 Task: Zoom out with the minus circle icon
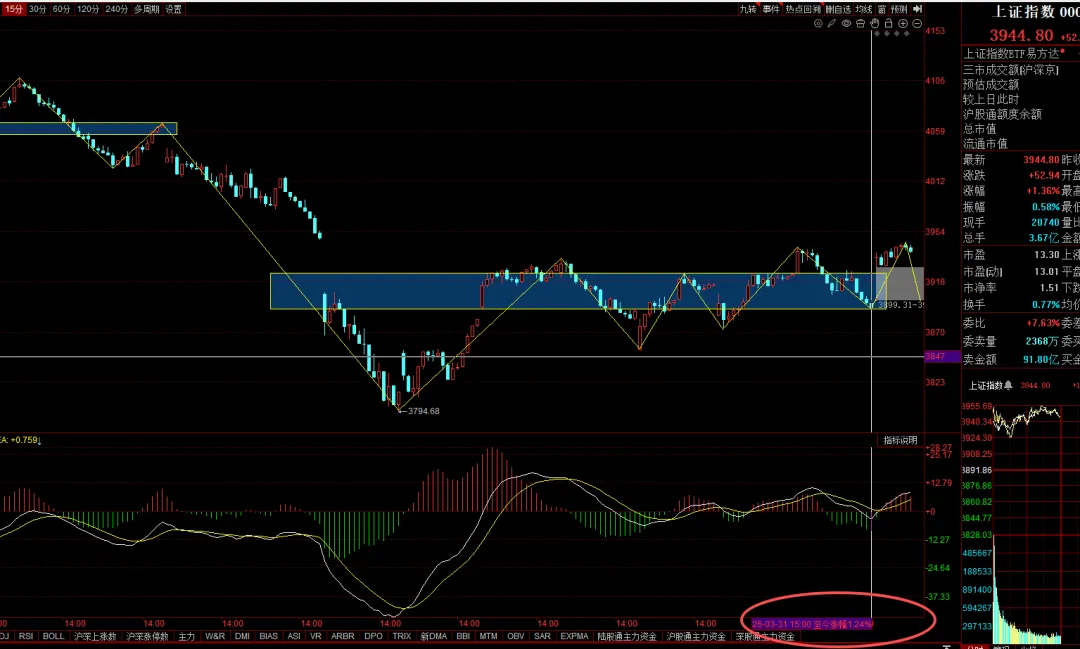click(x=917, y=23)
